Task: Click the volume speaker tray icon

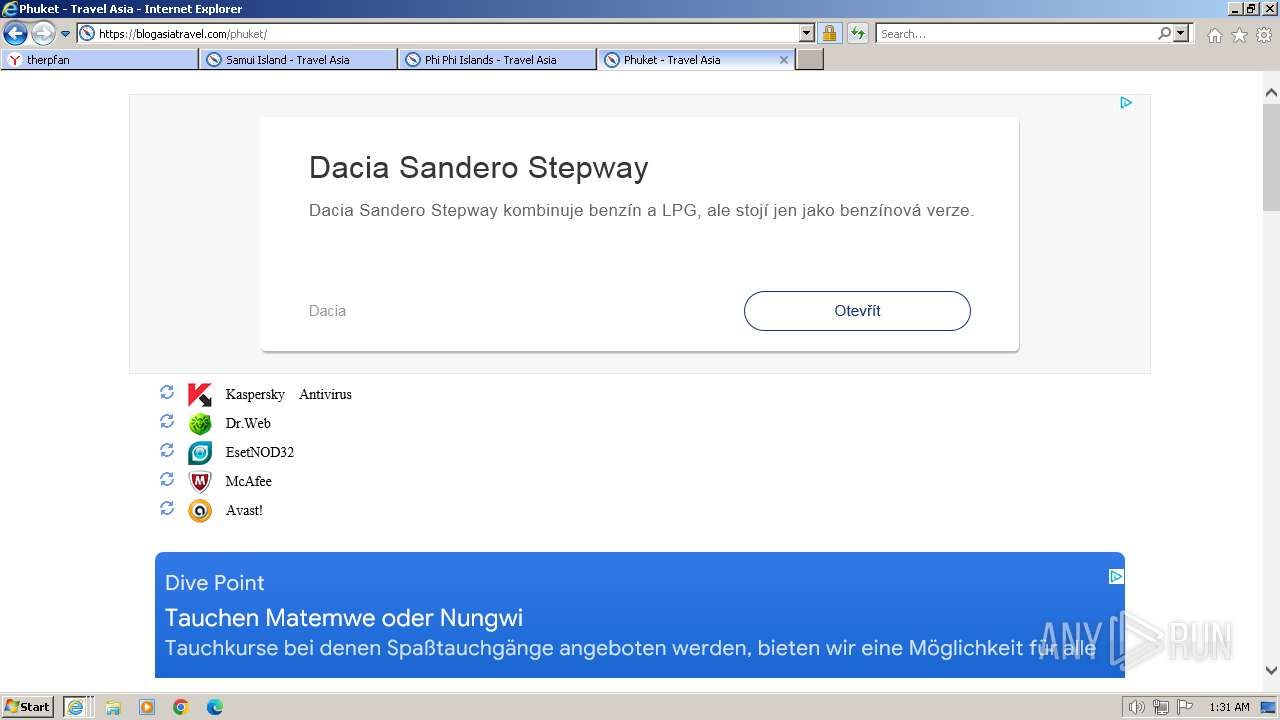Action: pos(1136,707)
